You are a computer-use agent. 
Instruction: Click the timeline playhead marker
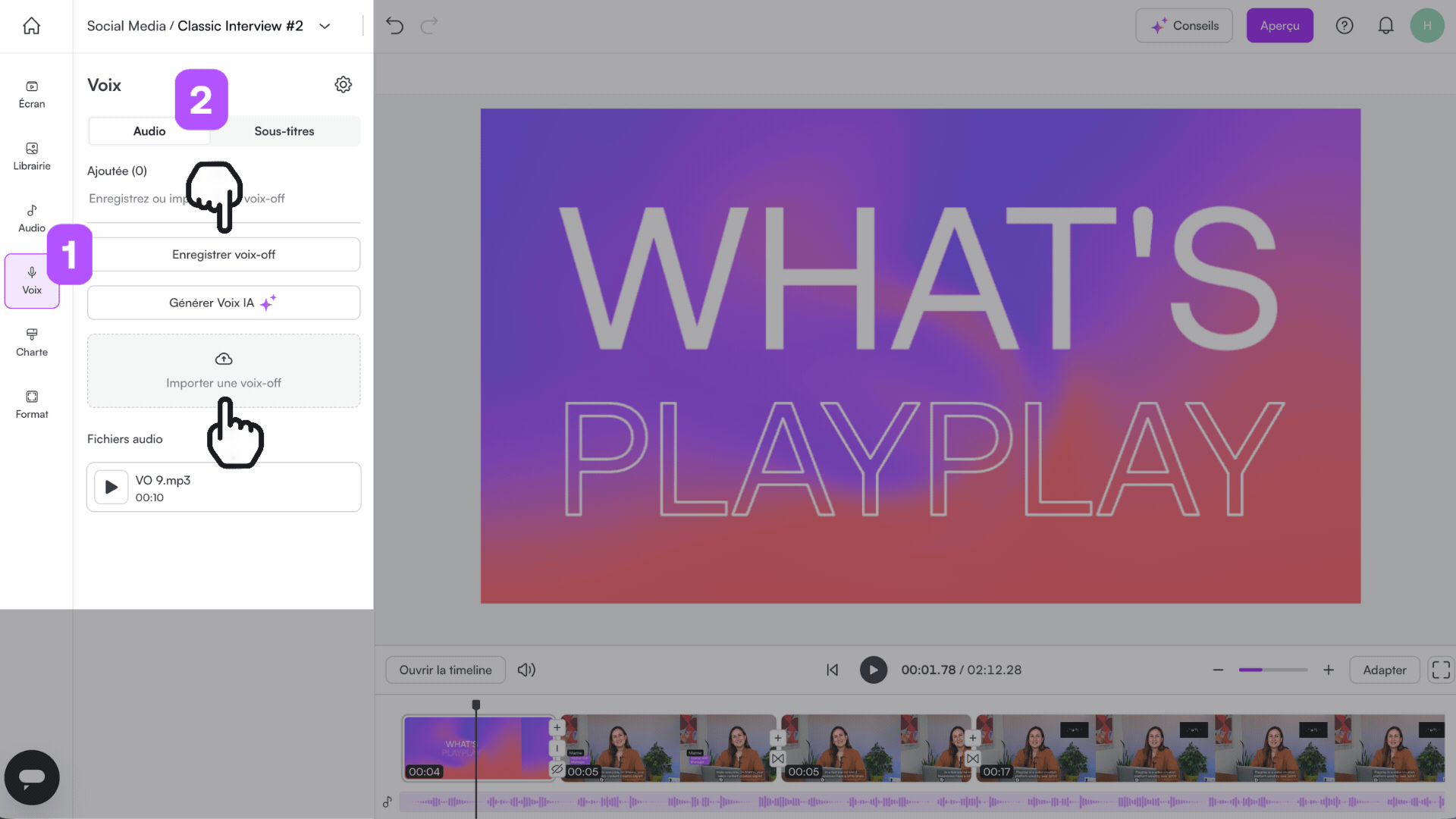pos(476,704)
